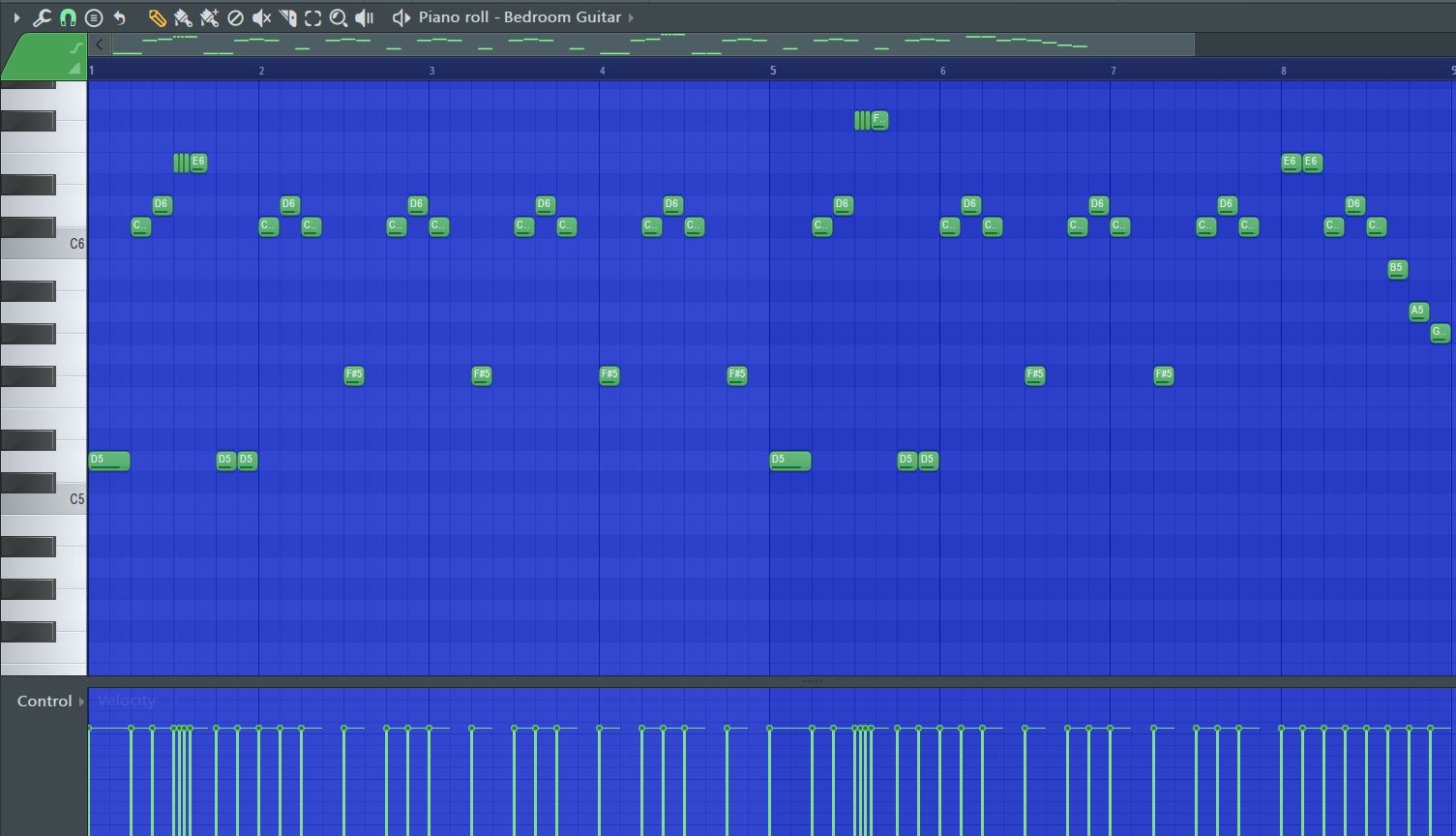This screenshot has height=836, width=1456.
Task: Select the first E6 note at bar 8
Action: click(x=1291, y=163)
